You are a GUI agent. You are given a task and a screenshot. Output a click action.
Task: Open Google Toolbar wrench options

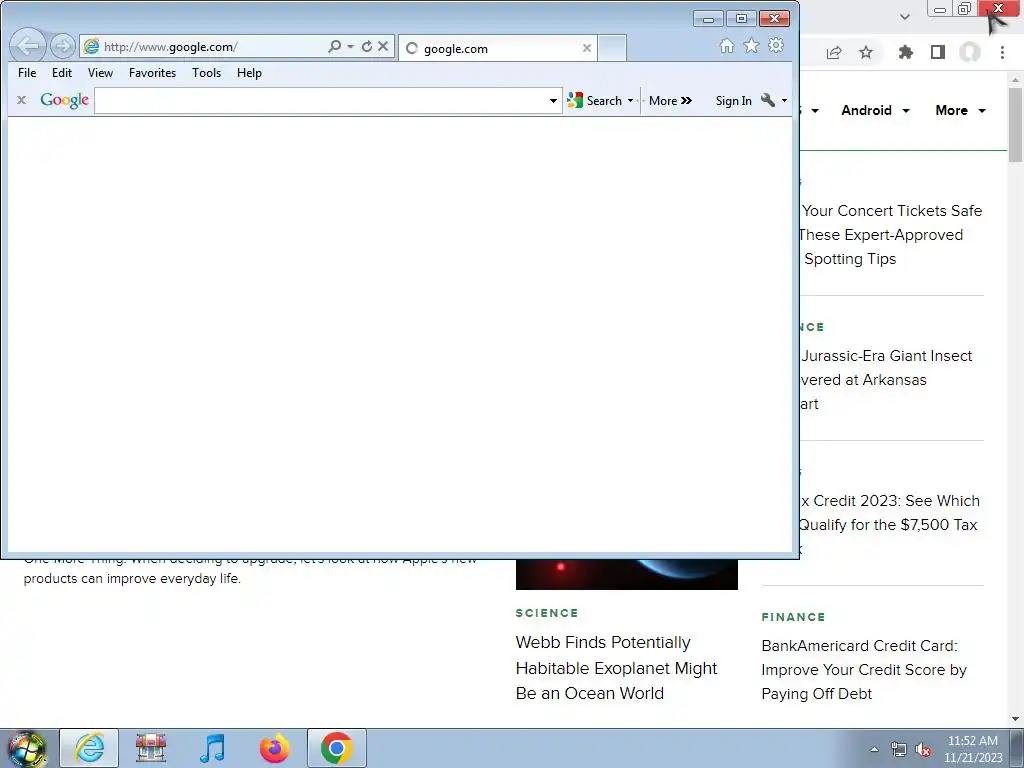point(768,100)
